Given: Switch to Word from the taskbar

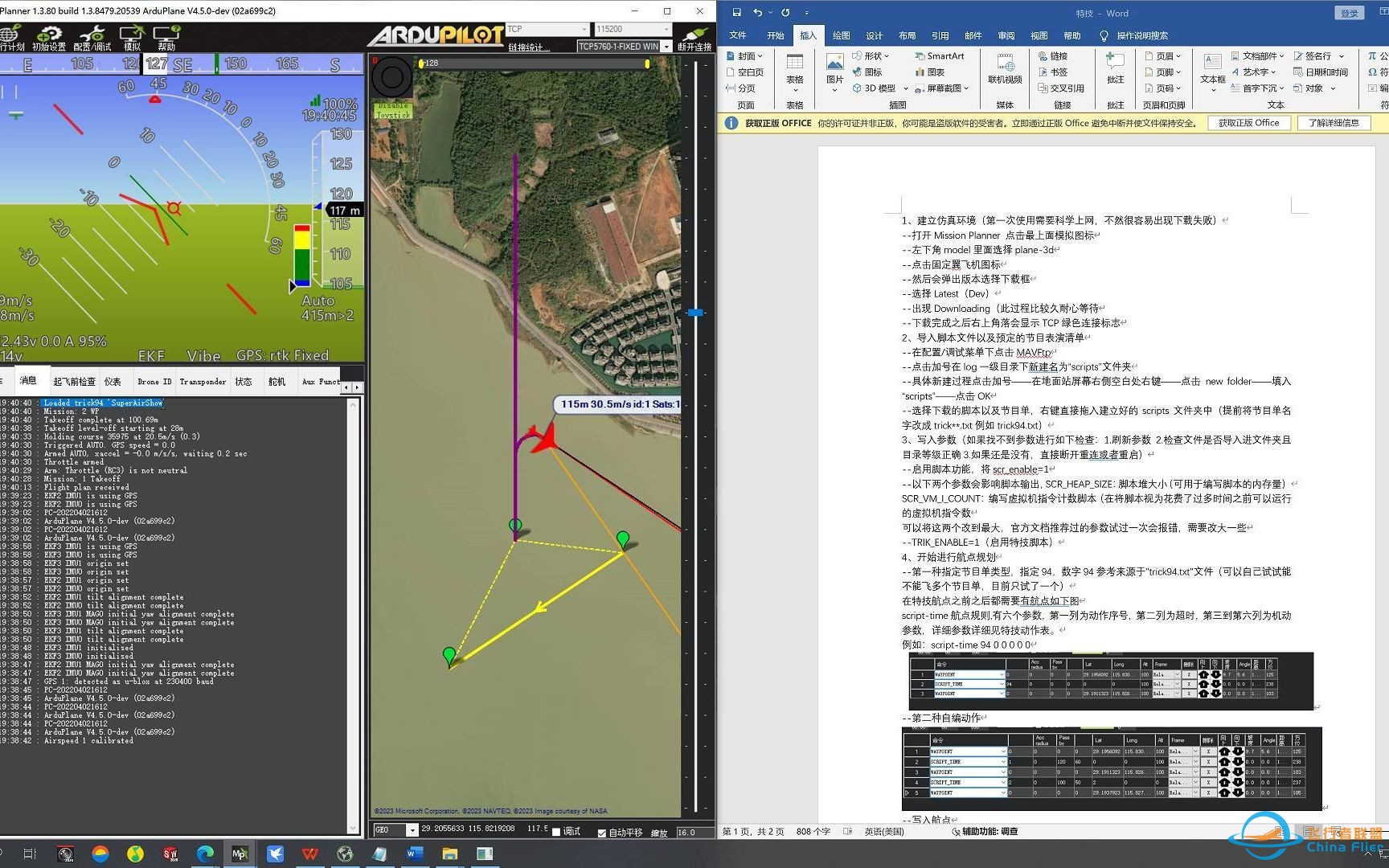Looking at the screenshot, I should 415,854.
